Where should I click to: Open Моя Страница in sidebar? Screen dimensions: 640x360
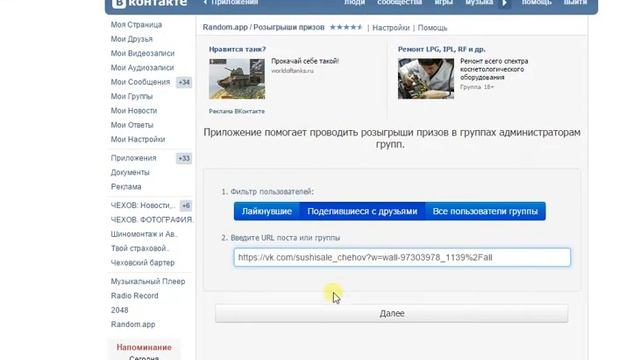(136, 25)
